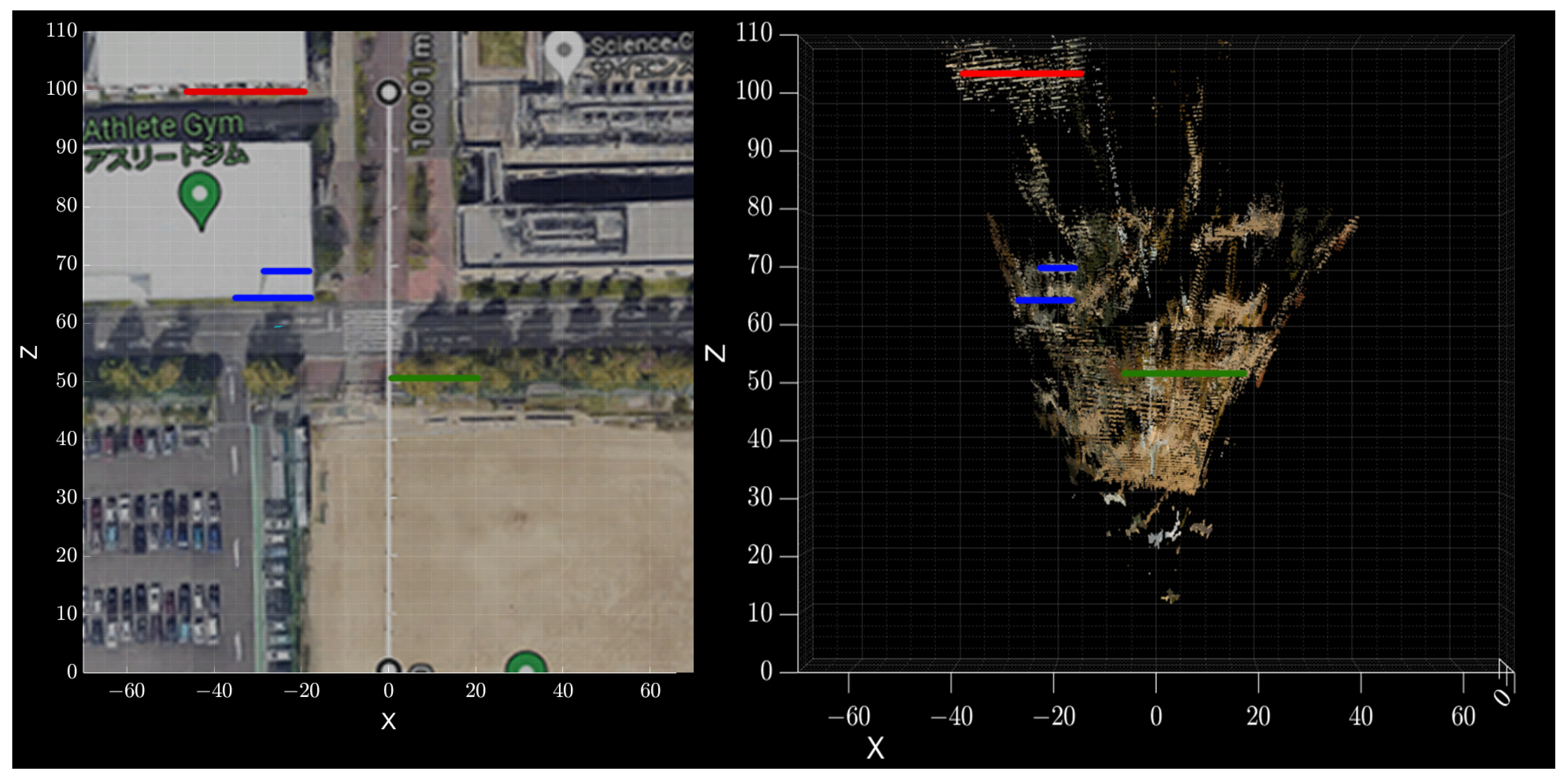Screen dimensions: 1568x781
Task: Click the red line on the satellite map
Action: click(x=246, y=92)
